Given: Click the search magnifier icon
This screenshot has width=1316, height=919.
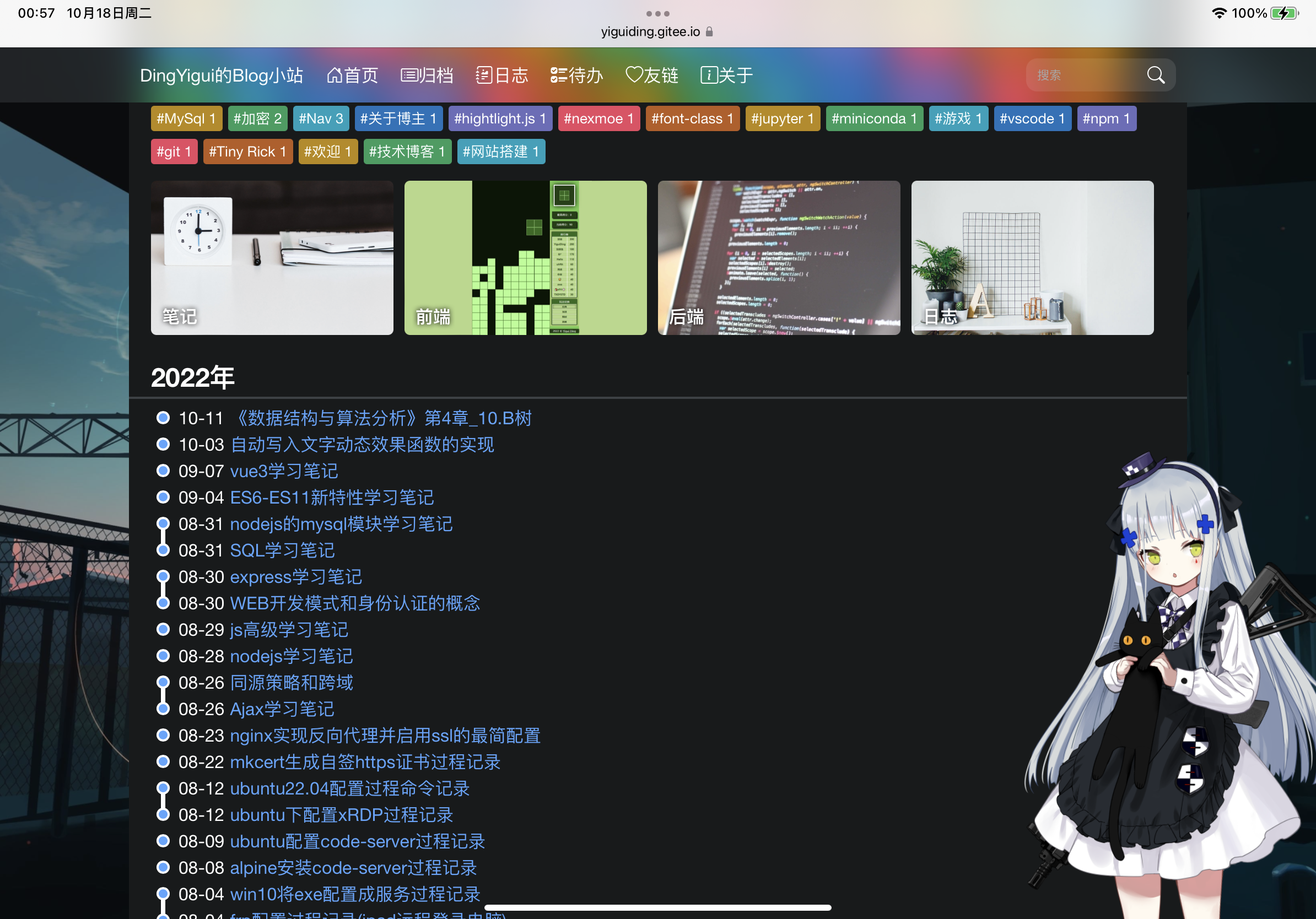Looking at the screenshot, I should [1155, 75].
